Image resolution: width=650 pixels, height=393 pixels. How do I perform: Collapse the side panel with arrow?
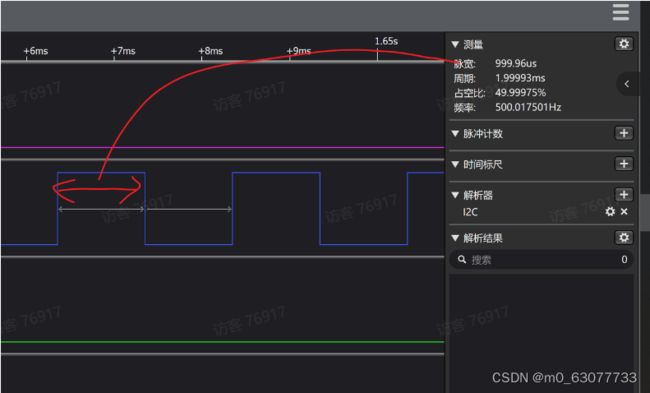(x=627, y=84)
